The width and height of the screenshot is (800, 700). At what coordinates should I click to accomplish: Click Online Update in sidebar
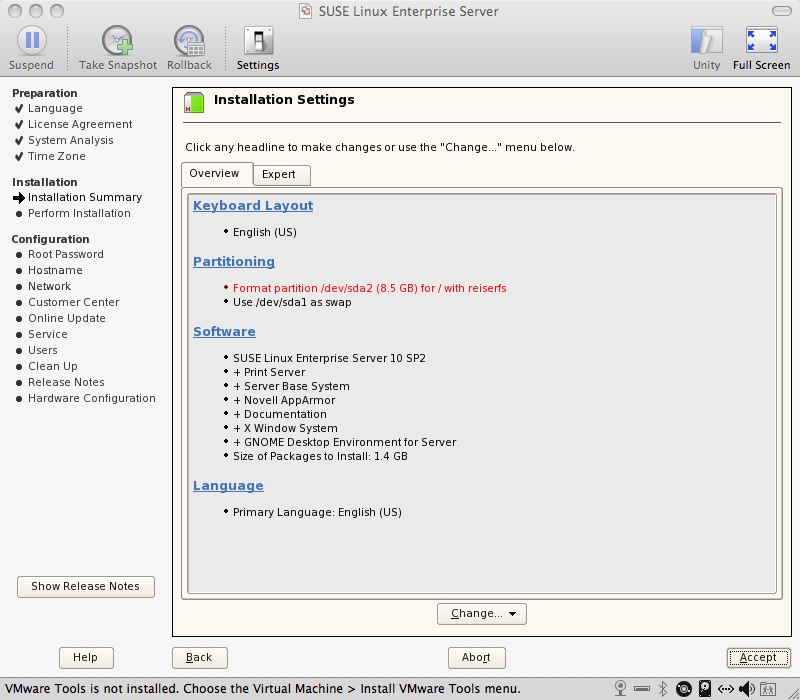(x=67, y=318)
